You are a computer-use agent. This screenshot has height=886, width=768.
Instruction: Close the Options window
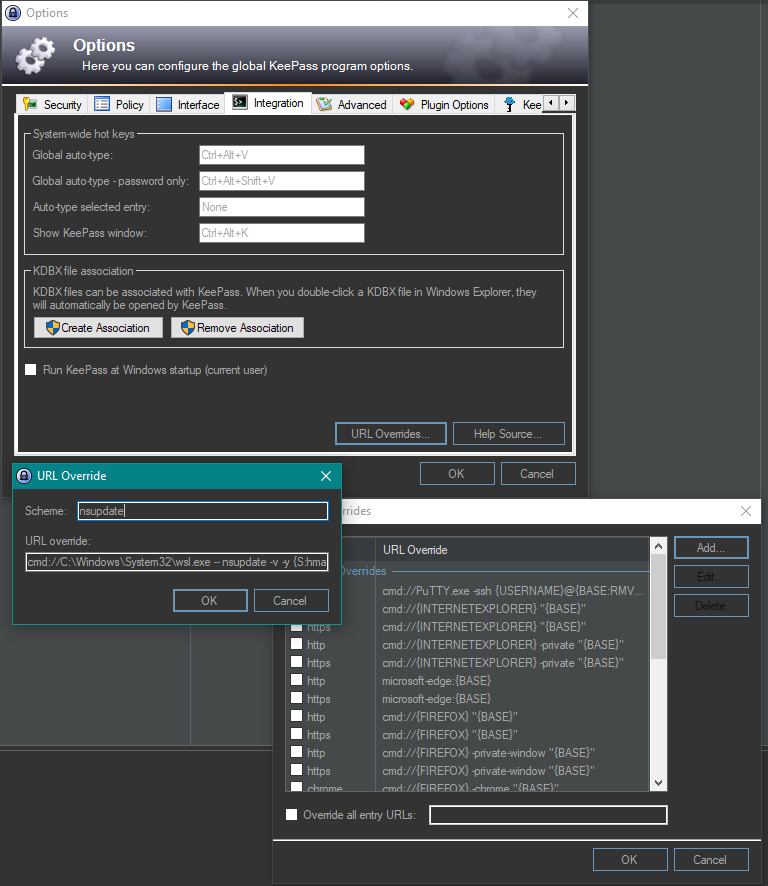573,13
